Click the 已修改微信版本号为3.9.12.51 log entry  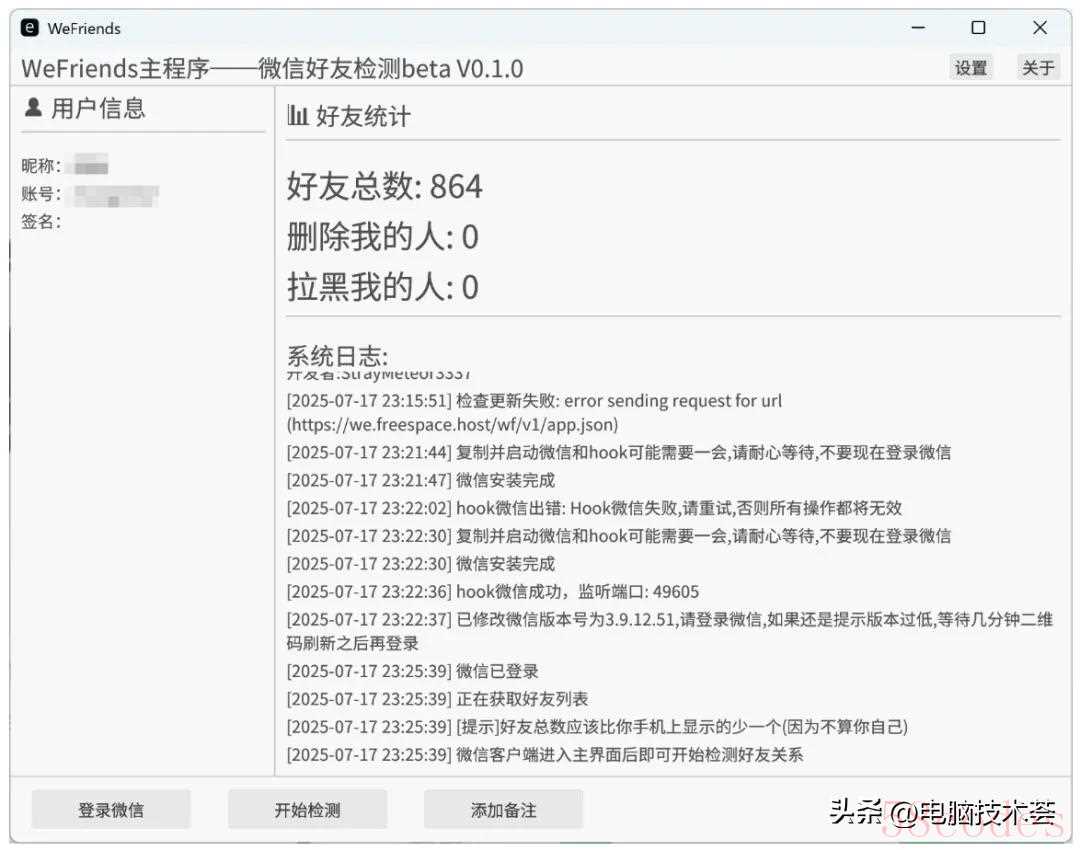(669, 631)
